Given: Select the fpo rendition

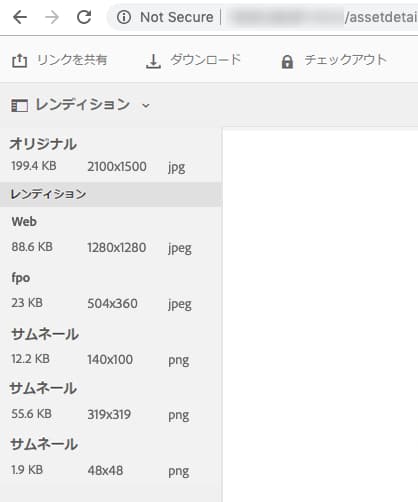Looking at the screenshot, I should pos(21,278).
